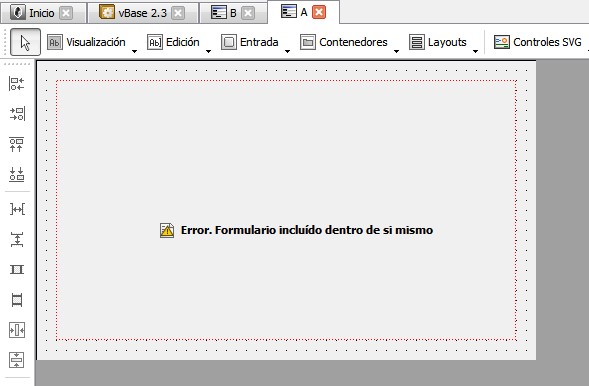
Task: Open Controles SVG toolbar item
Action: (538, 42)
